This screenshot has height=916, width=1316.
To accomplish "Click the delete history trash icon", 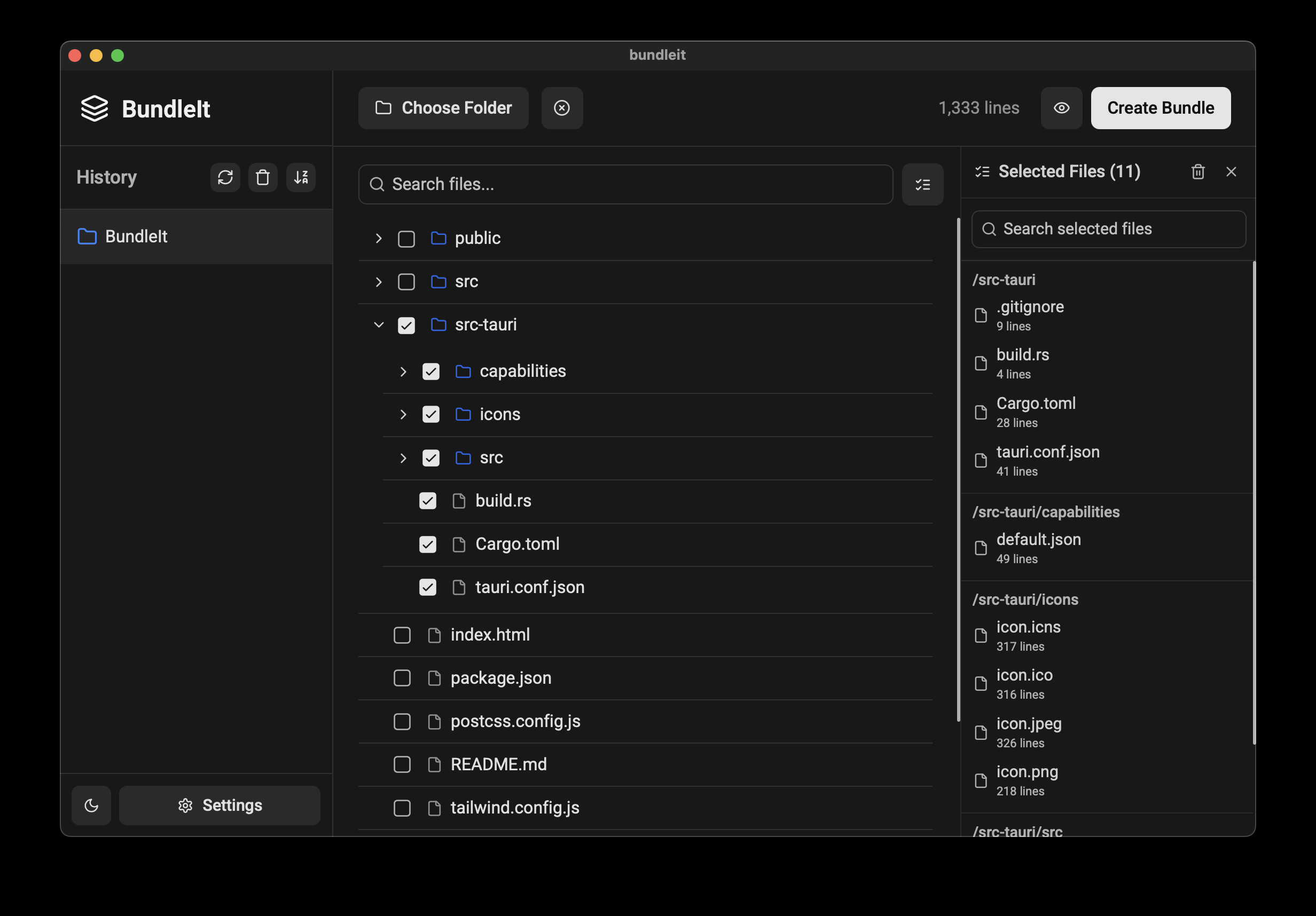I will click(x=263, y=177).
